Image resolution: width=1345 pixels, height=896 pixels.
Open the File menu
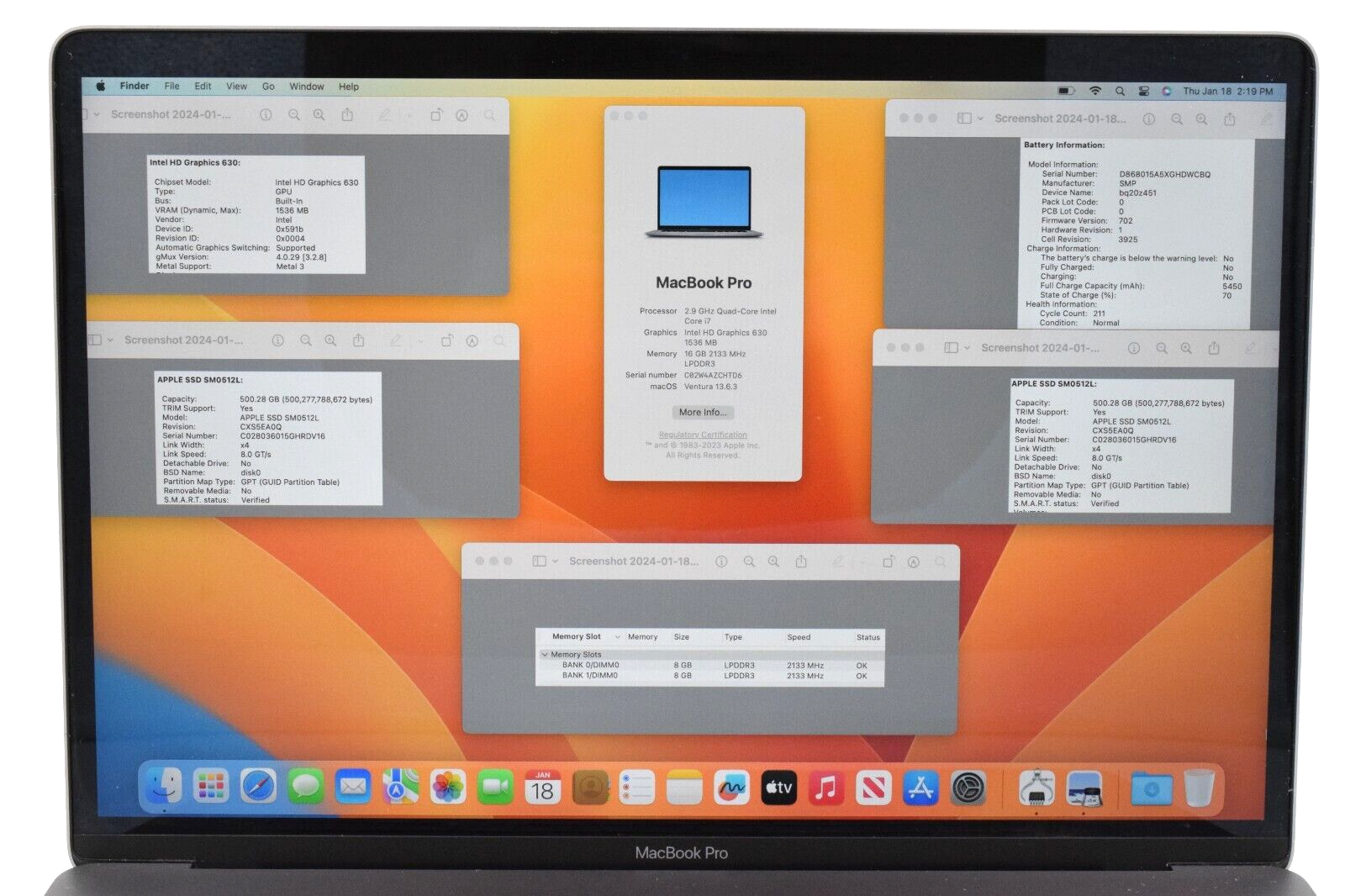pos(171,86)
